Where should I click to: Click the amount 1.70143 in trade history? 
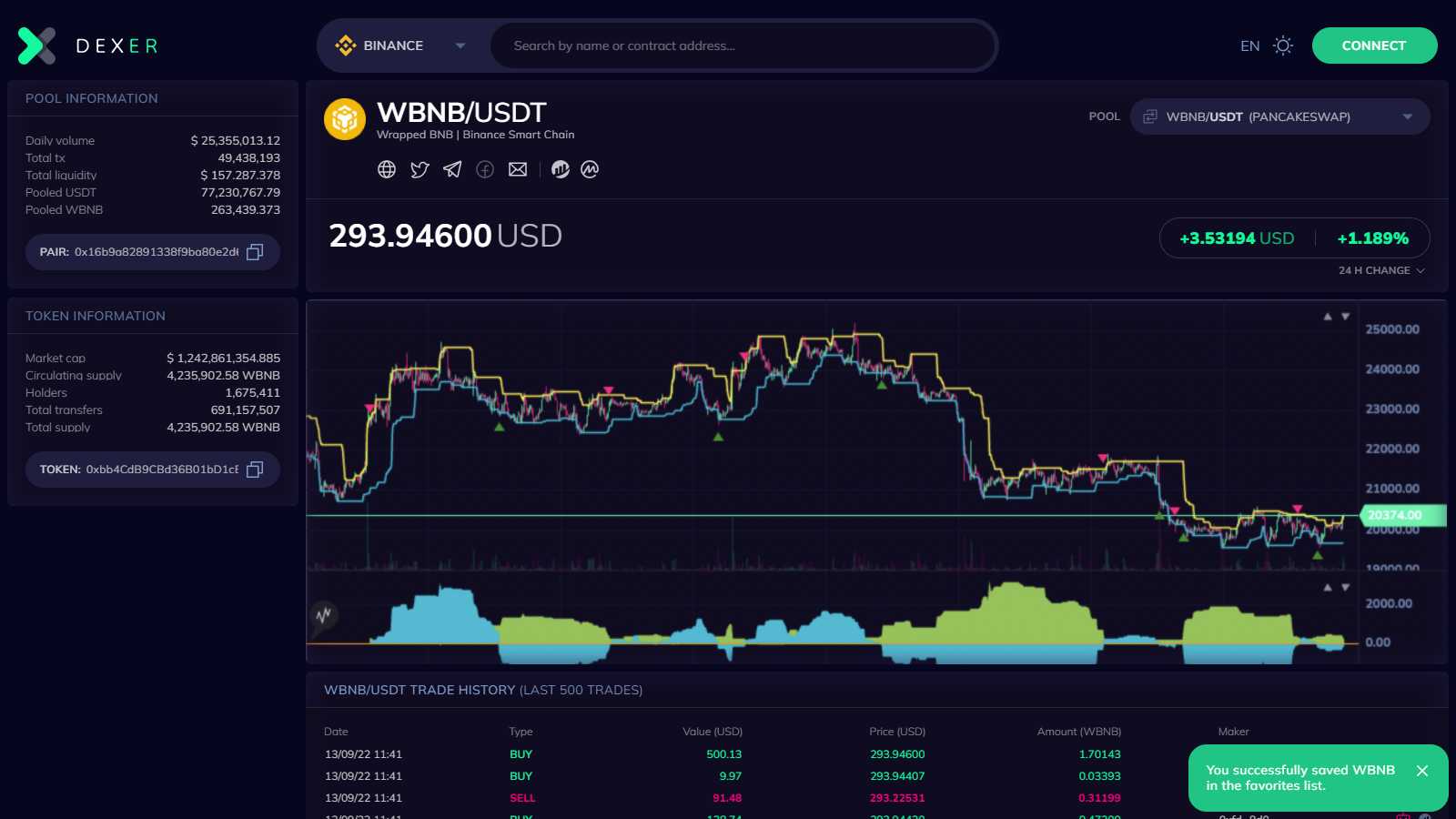pyautogui.click(x=1100, y=754)
